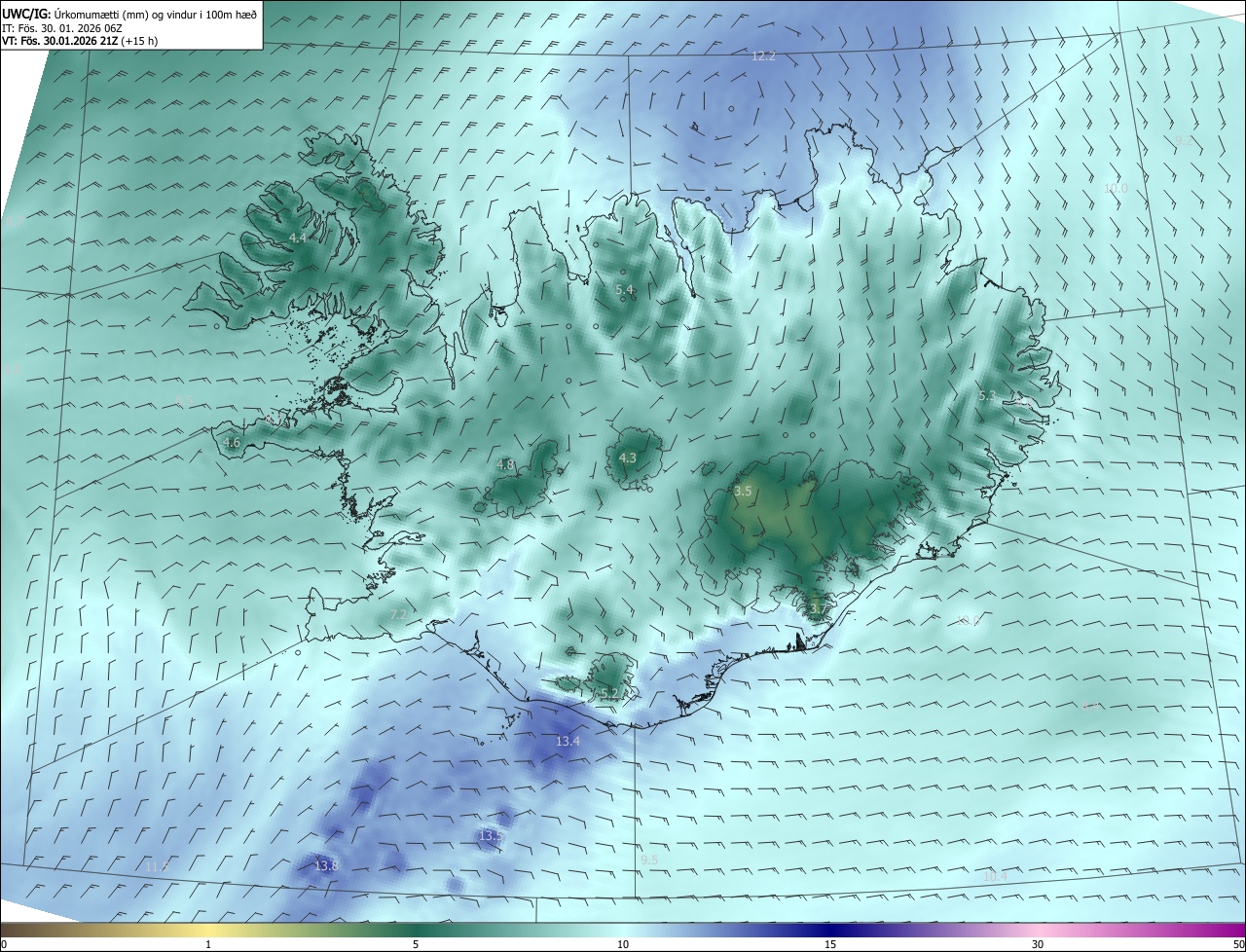Click the 10 tick on the color scale
This screenshot has width=1246, height=952.
click(x=623, y=944)
